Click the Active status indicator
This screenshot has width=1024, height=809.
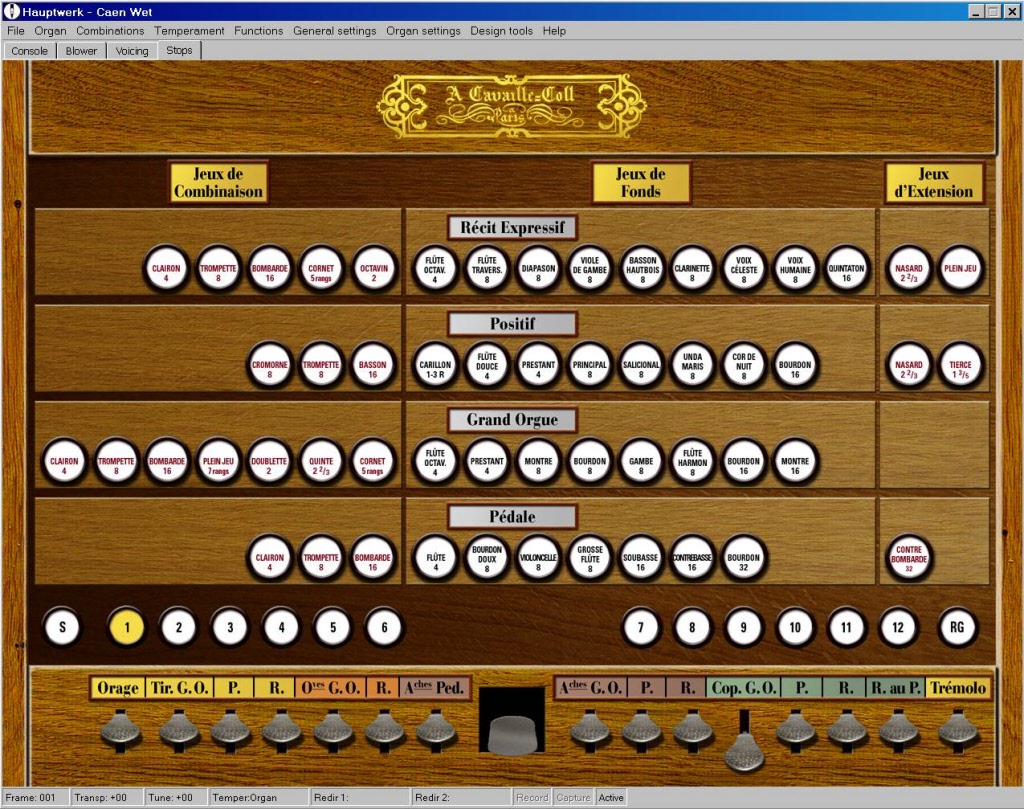point(611,797)
